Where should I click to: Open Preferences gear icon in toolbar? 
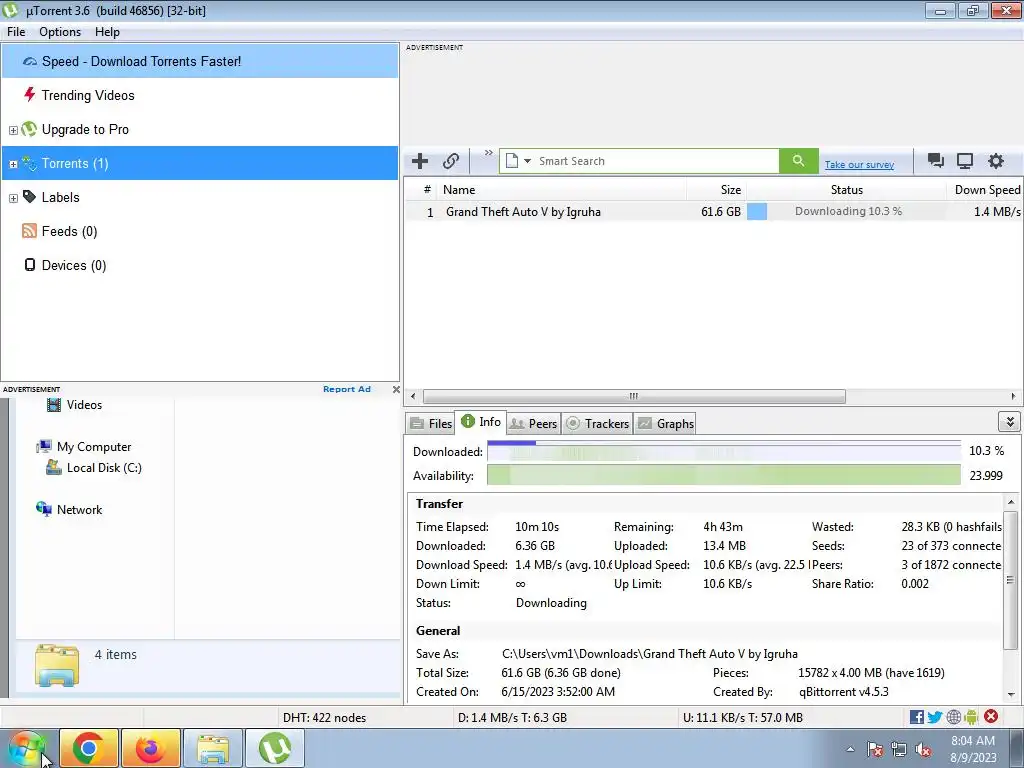[x=995, y=161]
